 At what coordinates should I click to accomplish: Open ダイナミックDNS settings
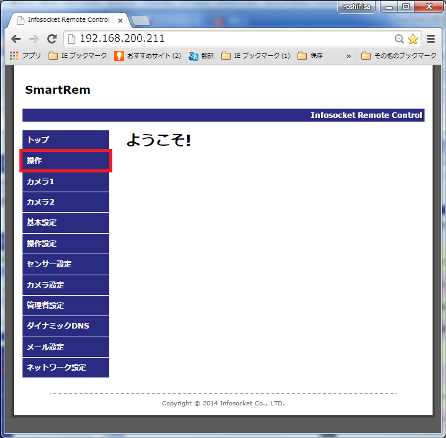(x=66, y=326)
